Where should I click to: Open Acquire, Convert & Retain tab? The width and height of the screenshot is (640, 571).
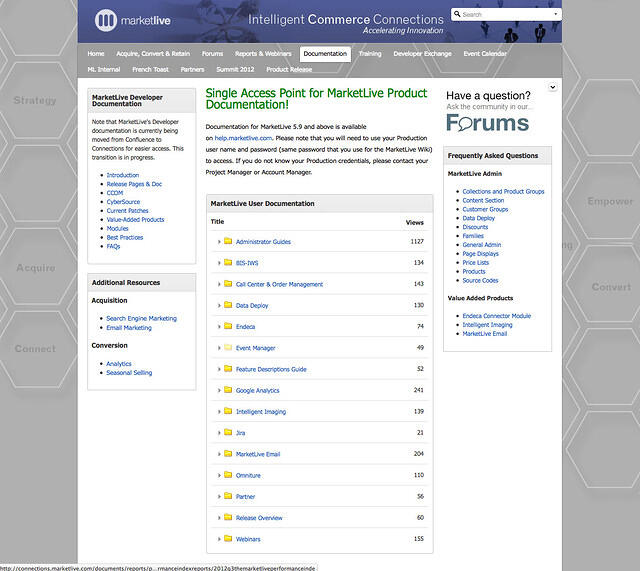click(x=153, y=53)
